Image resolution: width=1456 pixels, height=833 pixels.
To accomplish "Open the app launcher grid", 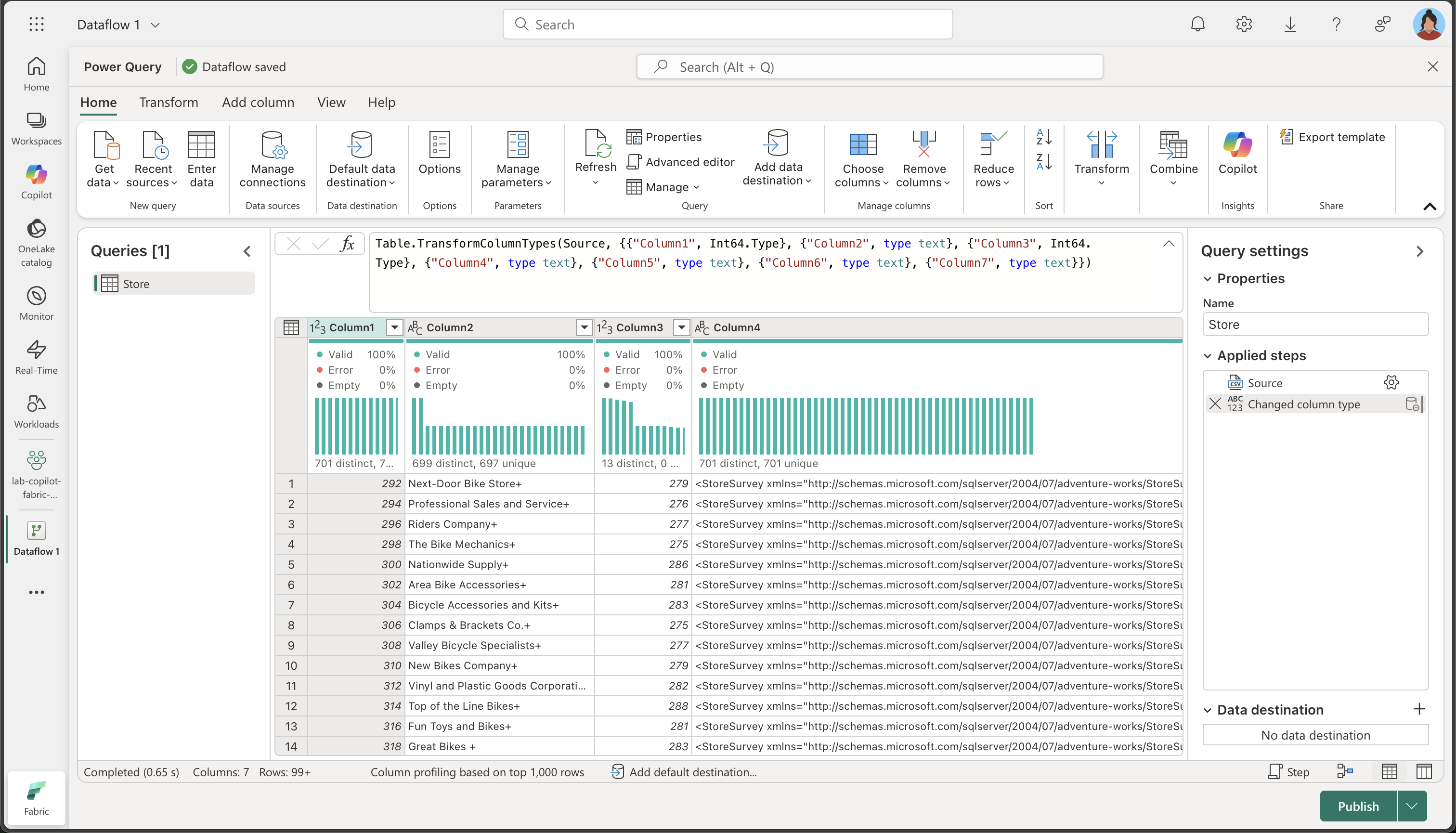I will (36, 24).
